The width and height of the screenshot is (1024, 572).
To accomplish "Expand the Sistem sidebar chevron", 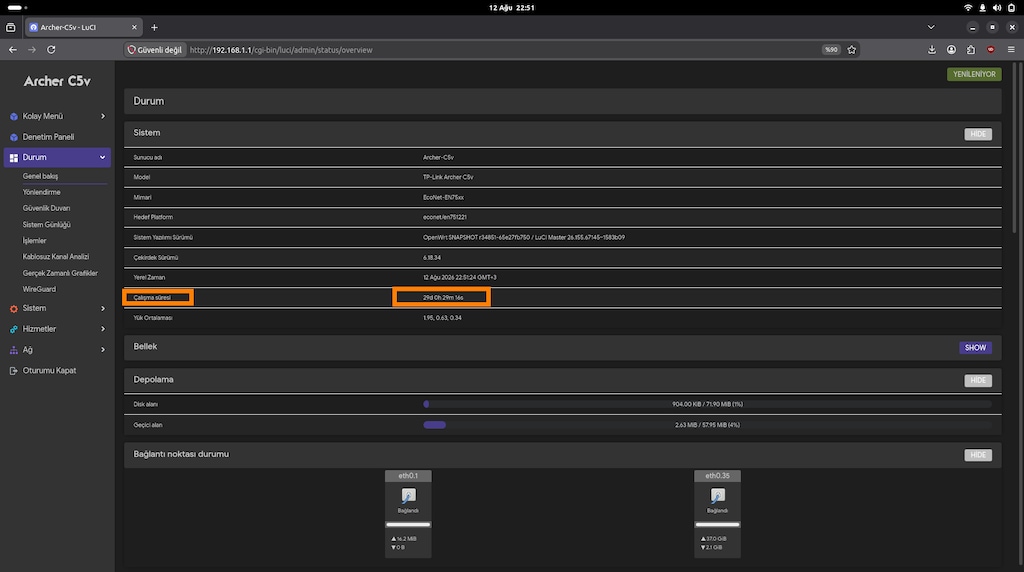I will [x=103, y=308].
